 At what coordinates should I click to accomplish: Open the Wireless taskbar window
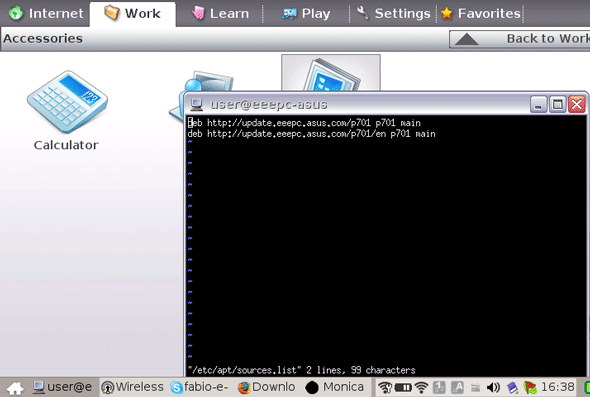pos(132,387)
